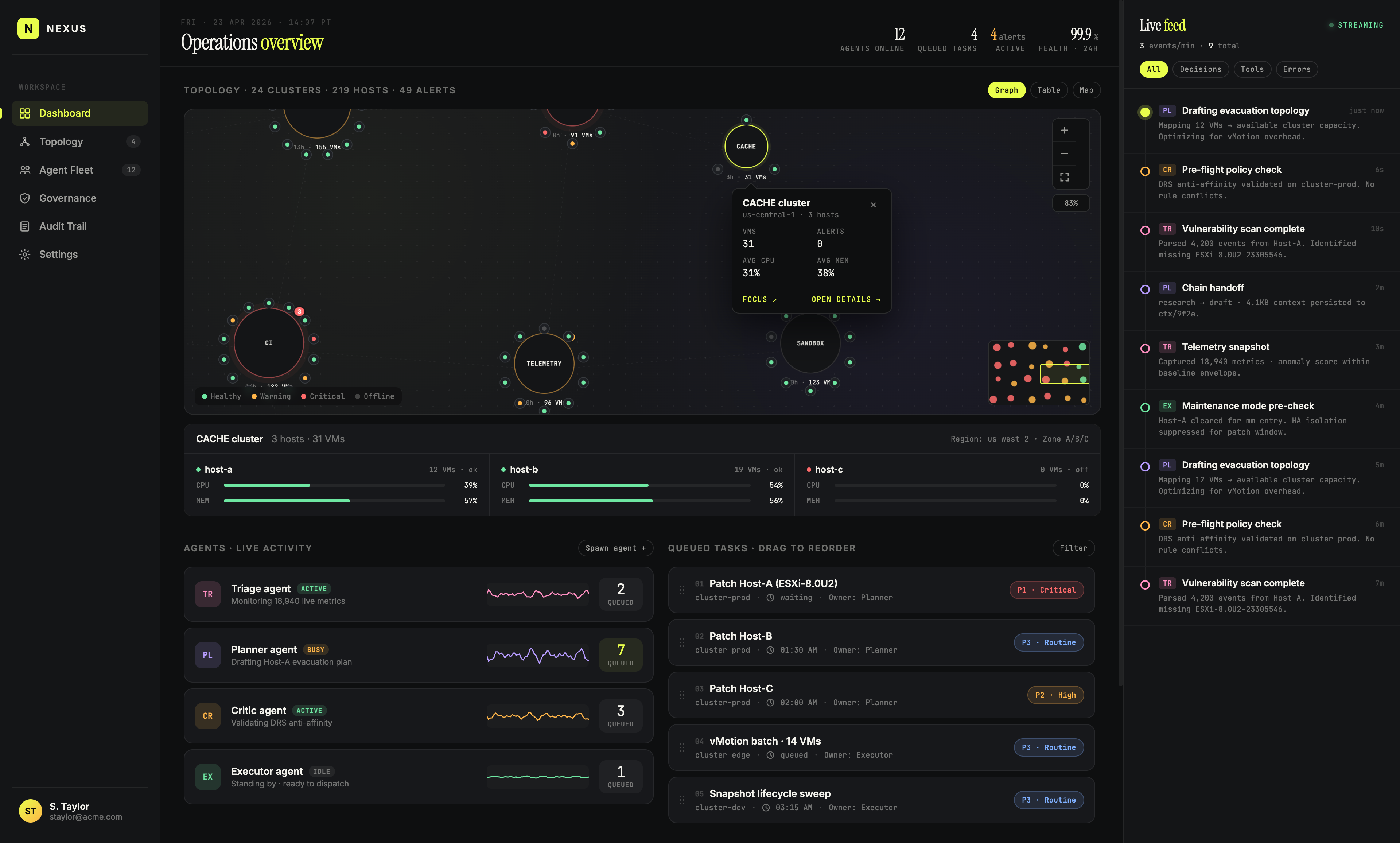Open S. Taylor user profile

pyautogui.click(x=79, y=811)
